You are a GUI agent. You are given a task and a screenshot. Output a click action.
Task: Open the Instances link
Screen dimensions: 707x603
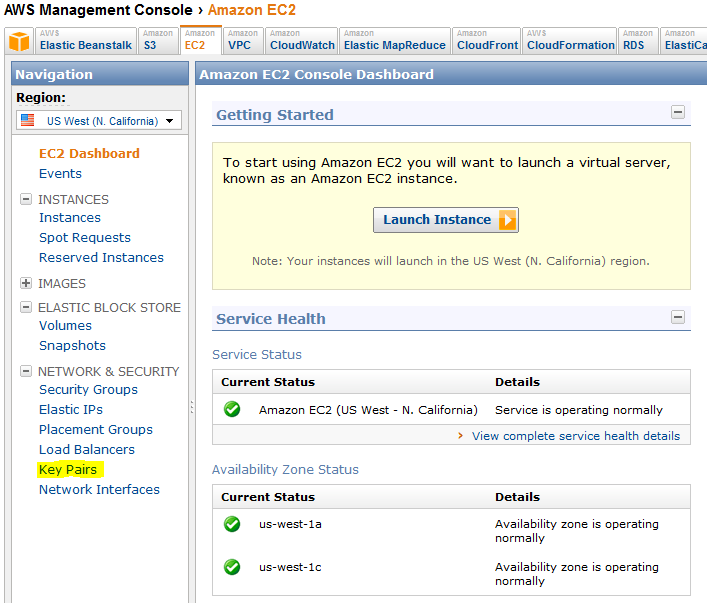70,217
